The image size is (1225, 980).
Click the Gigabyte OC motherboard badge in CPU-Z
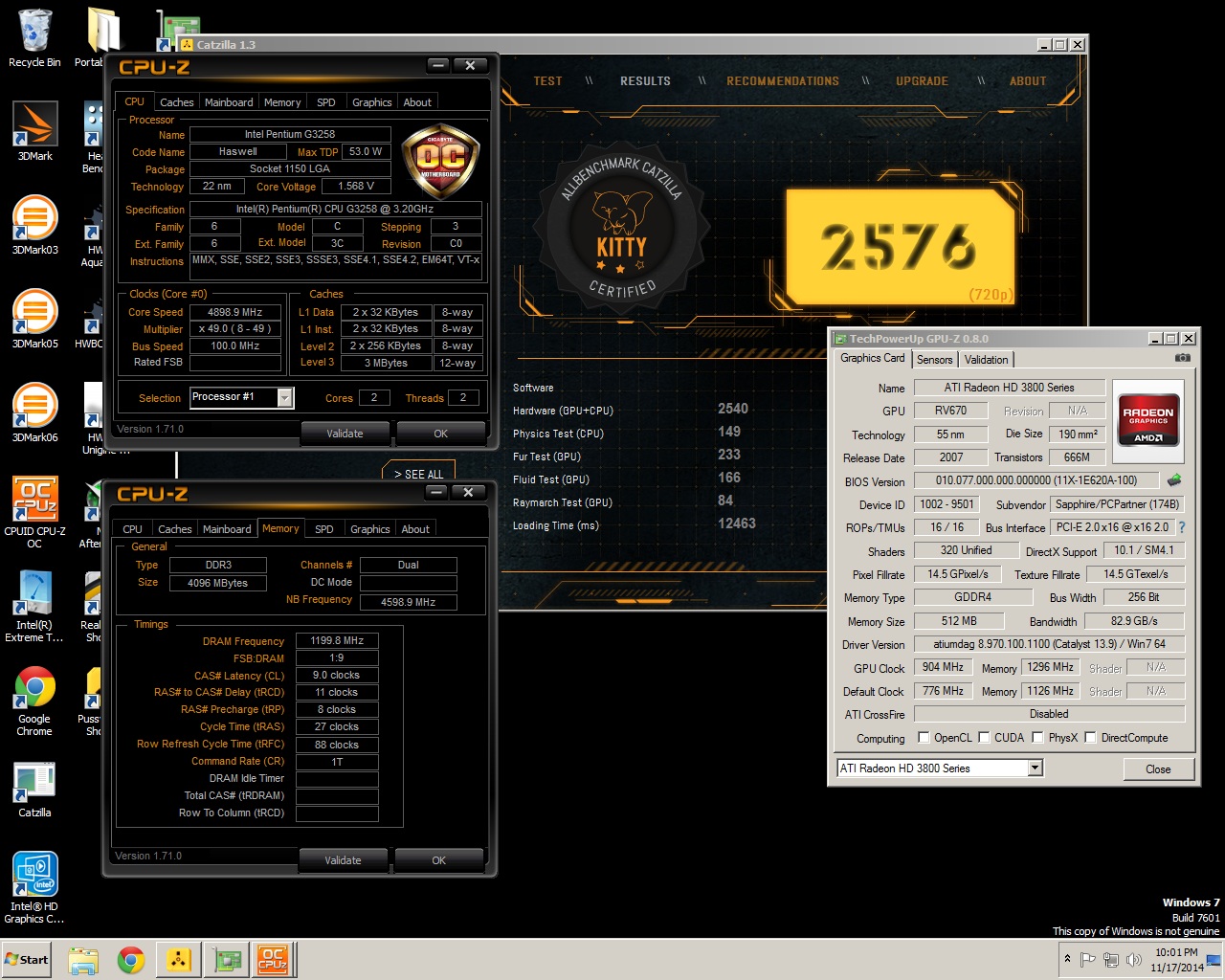[x=440, y=160]
